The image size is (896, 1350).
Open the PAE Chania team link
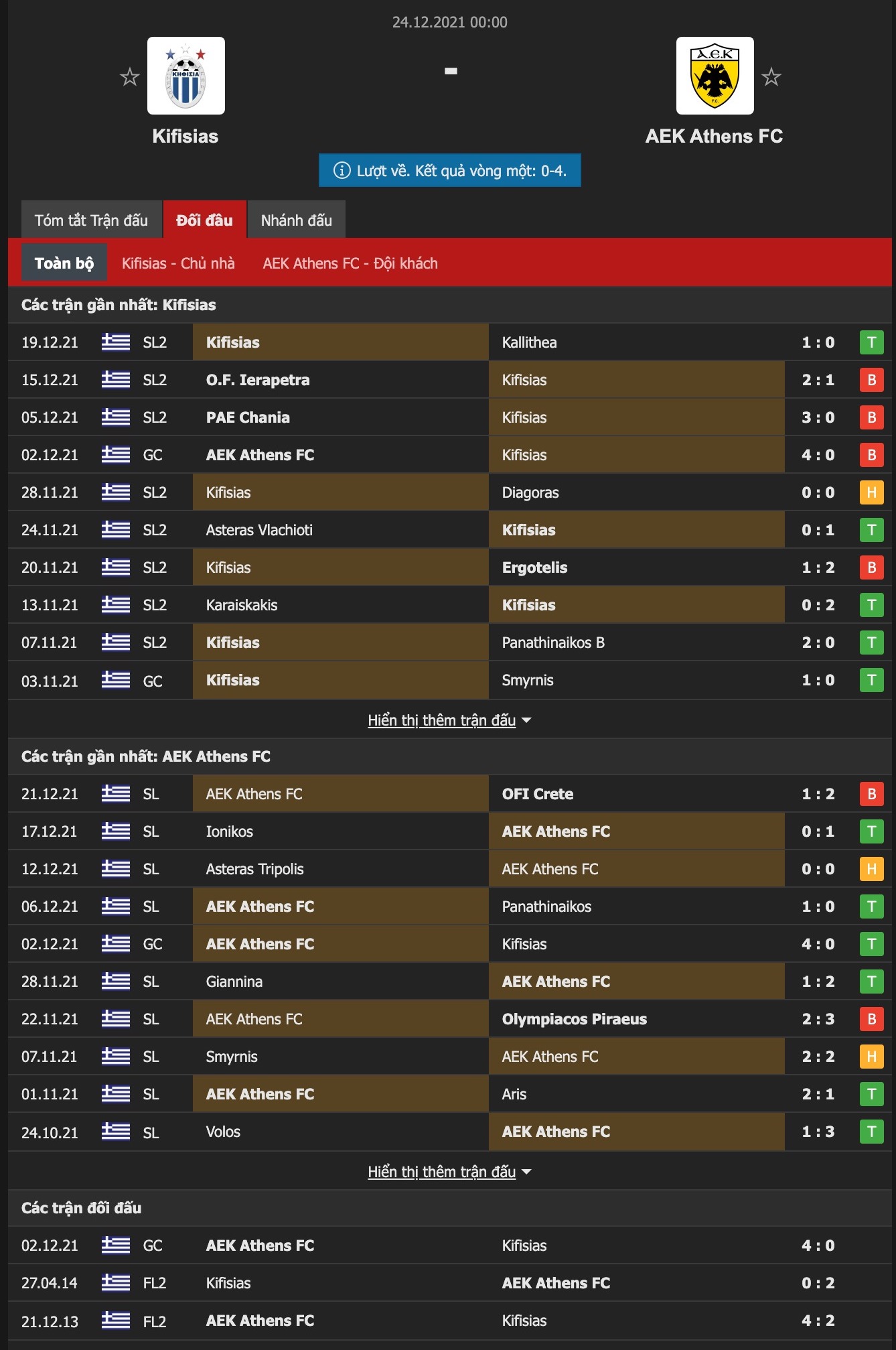point(248,417)
